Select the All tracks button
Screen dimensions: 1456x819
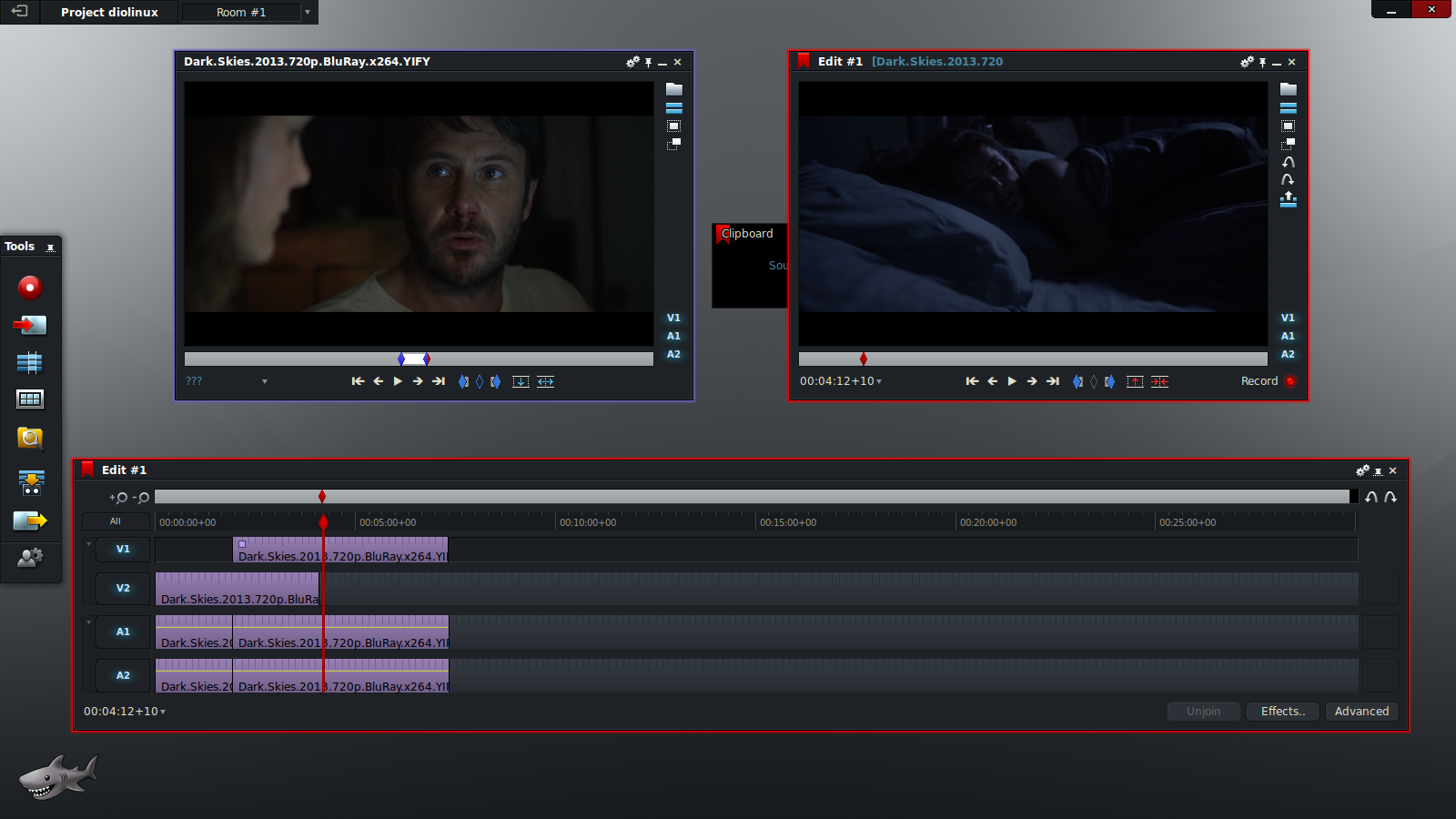pos(116,521)
